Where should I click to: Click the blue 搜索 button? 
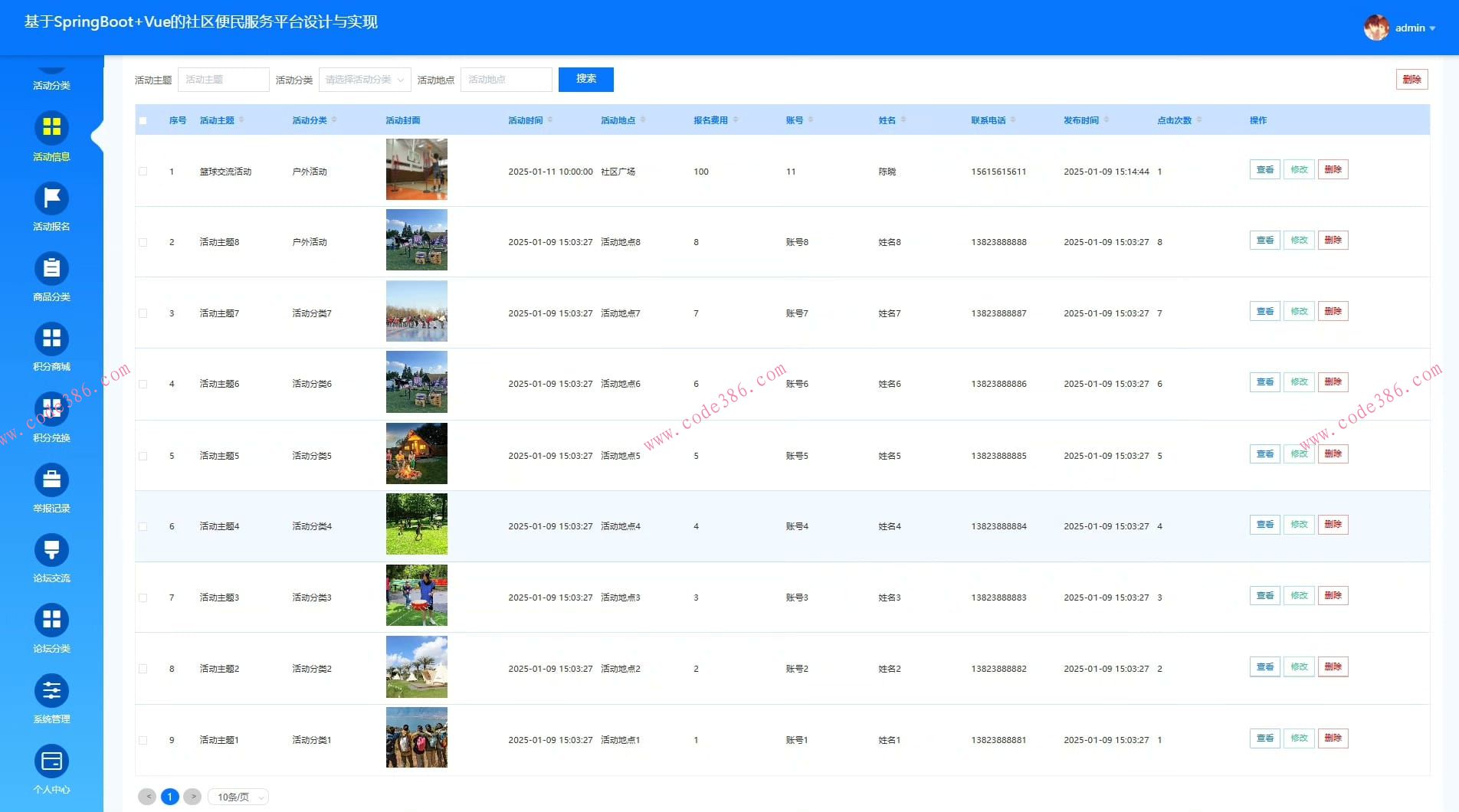click(x=585, y=80)
